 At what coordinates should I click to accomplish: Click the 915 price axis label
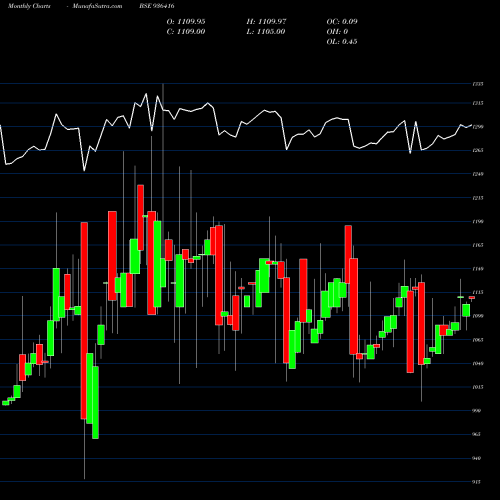[477, 482]
